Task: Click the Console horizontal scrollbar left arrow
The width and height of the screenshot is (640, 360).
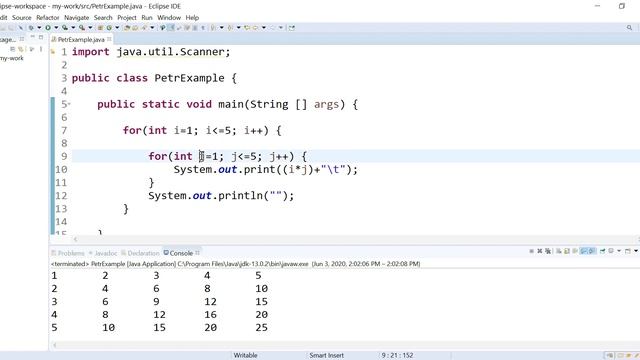Action: click(x=55, y=345)
